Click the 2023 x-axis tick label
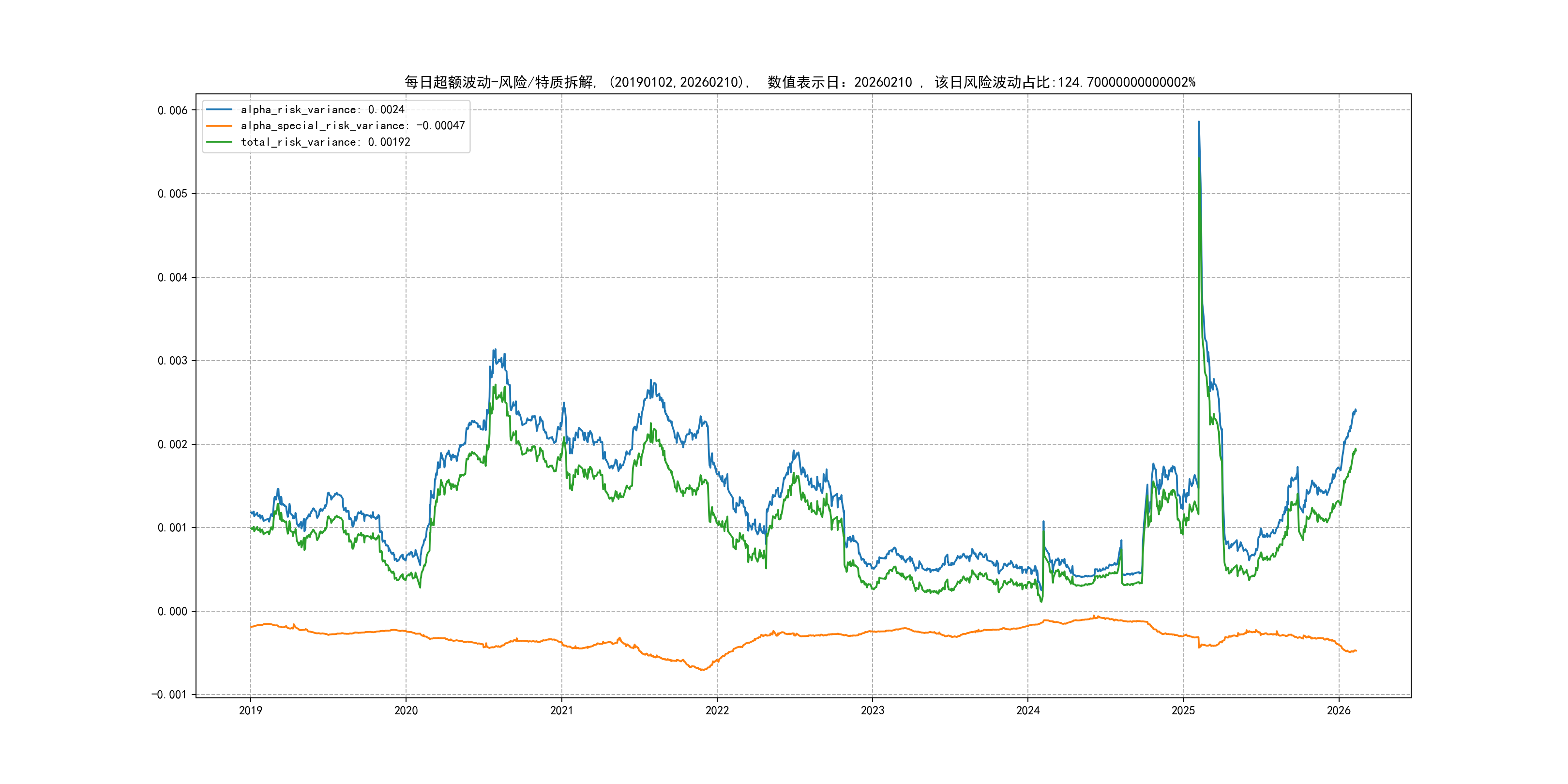The image size is (1568, 784). (x=872, y=710)
